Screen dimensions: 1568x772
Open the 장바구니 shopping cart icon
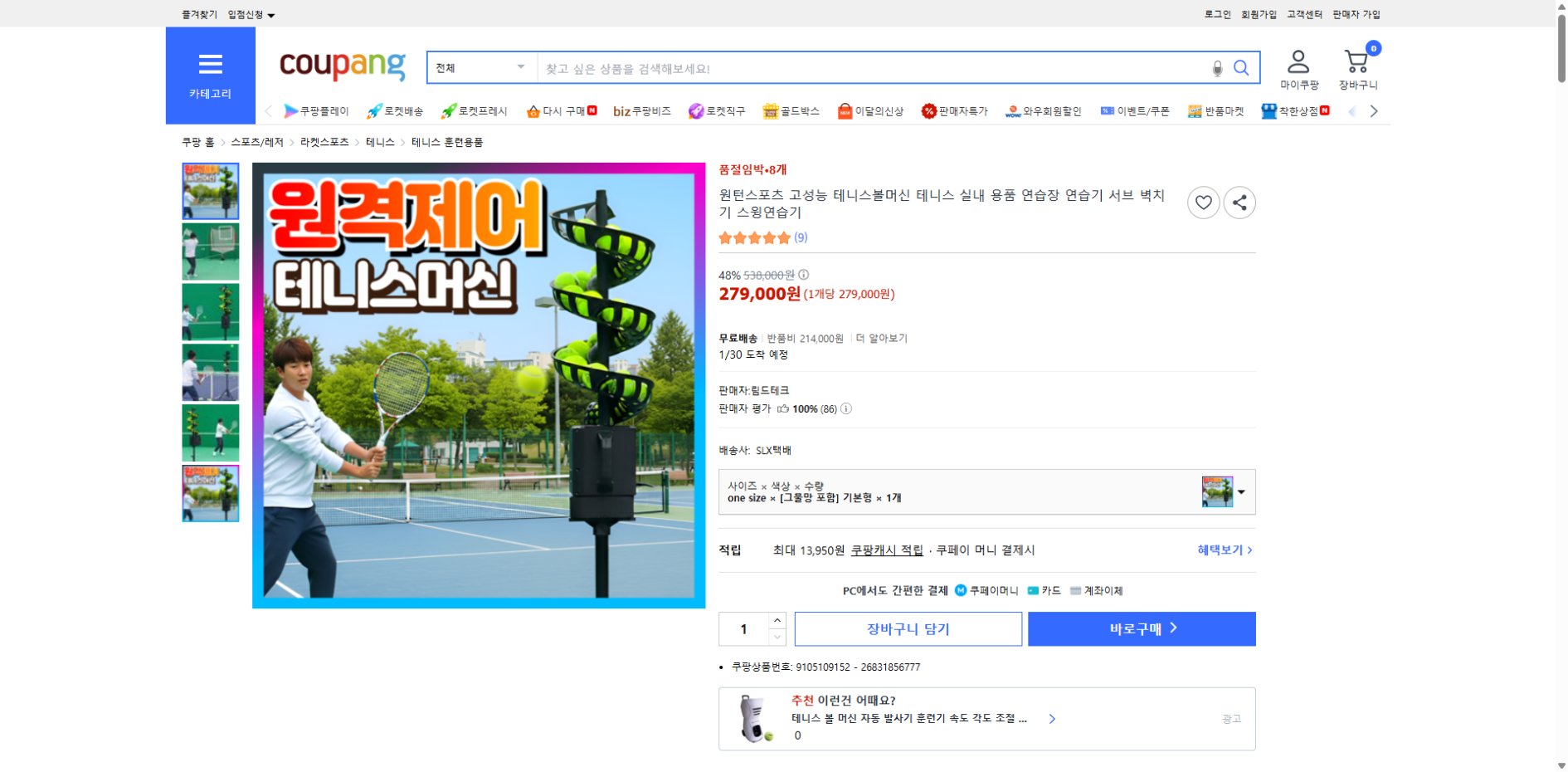tap(1356, 60)
